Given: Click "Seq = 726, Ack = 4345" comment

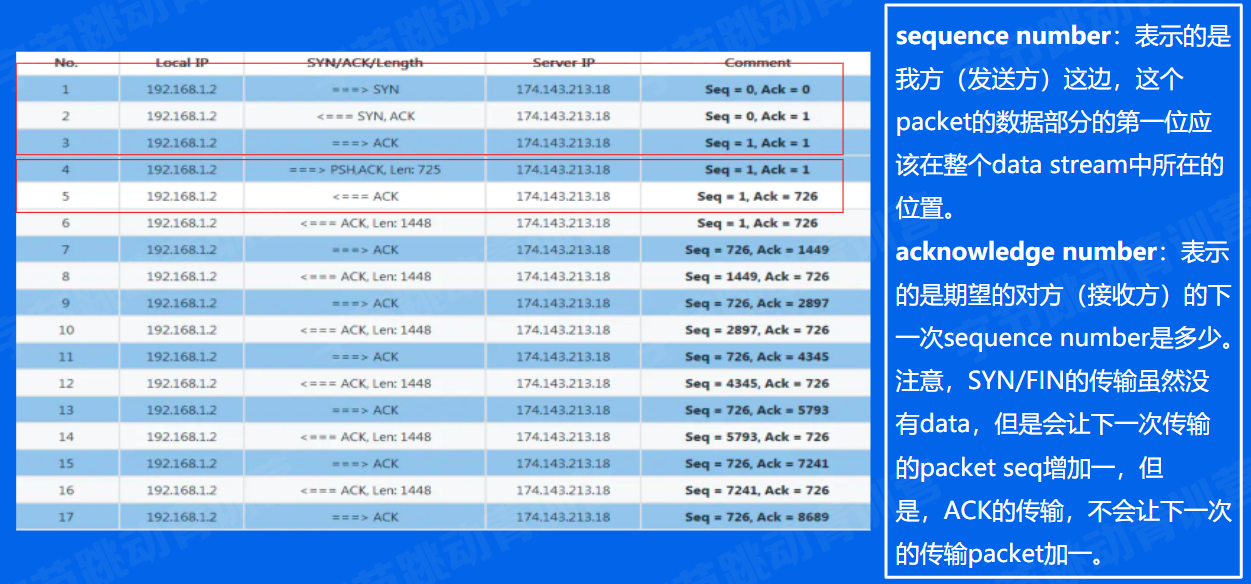Looking at the screenshot, I should [757, 357].
